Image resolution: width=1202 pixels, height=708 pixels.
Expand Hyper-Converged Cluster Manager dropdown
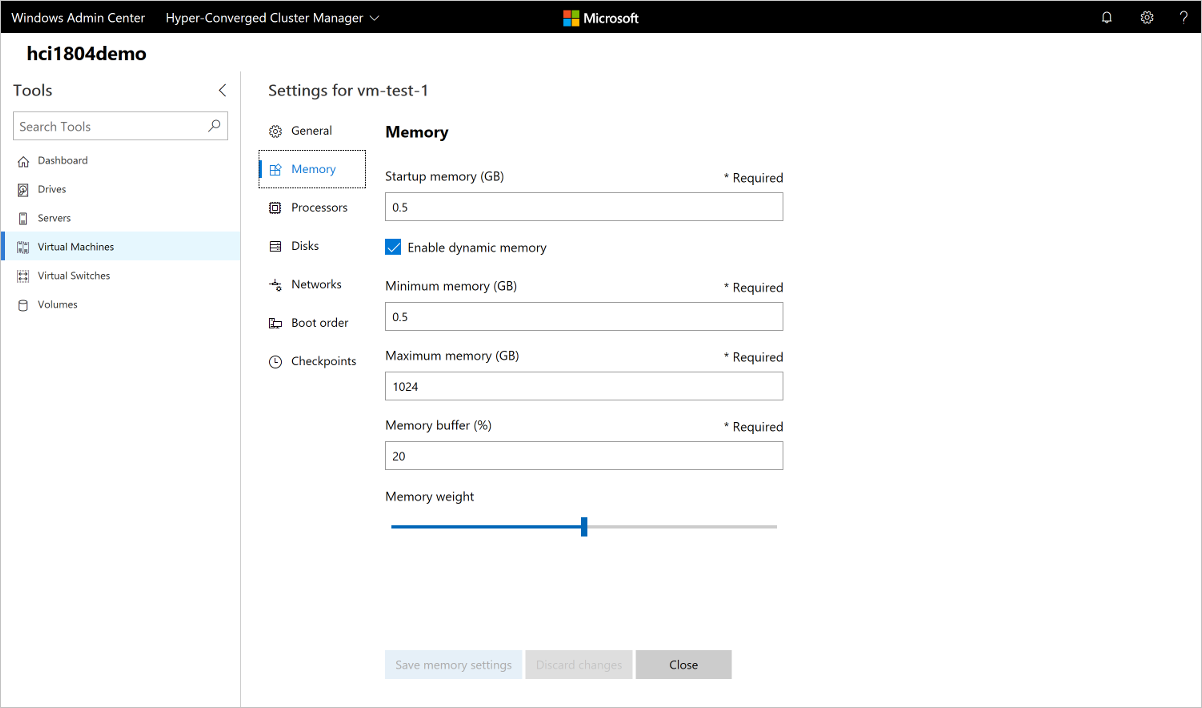point(374,18)
